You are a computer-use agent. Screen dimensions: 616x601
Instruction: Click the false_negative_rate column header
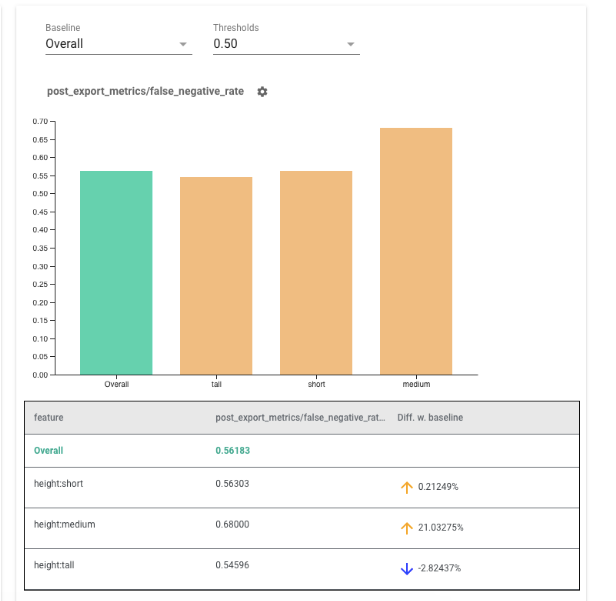tap(300, 418)
